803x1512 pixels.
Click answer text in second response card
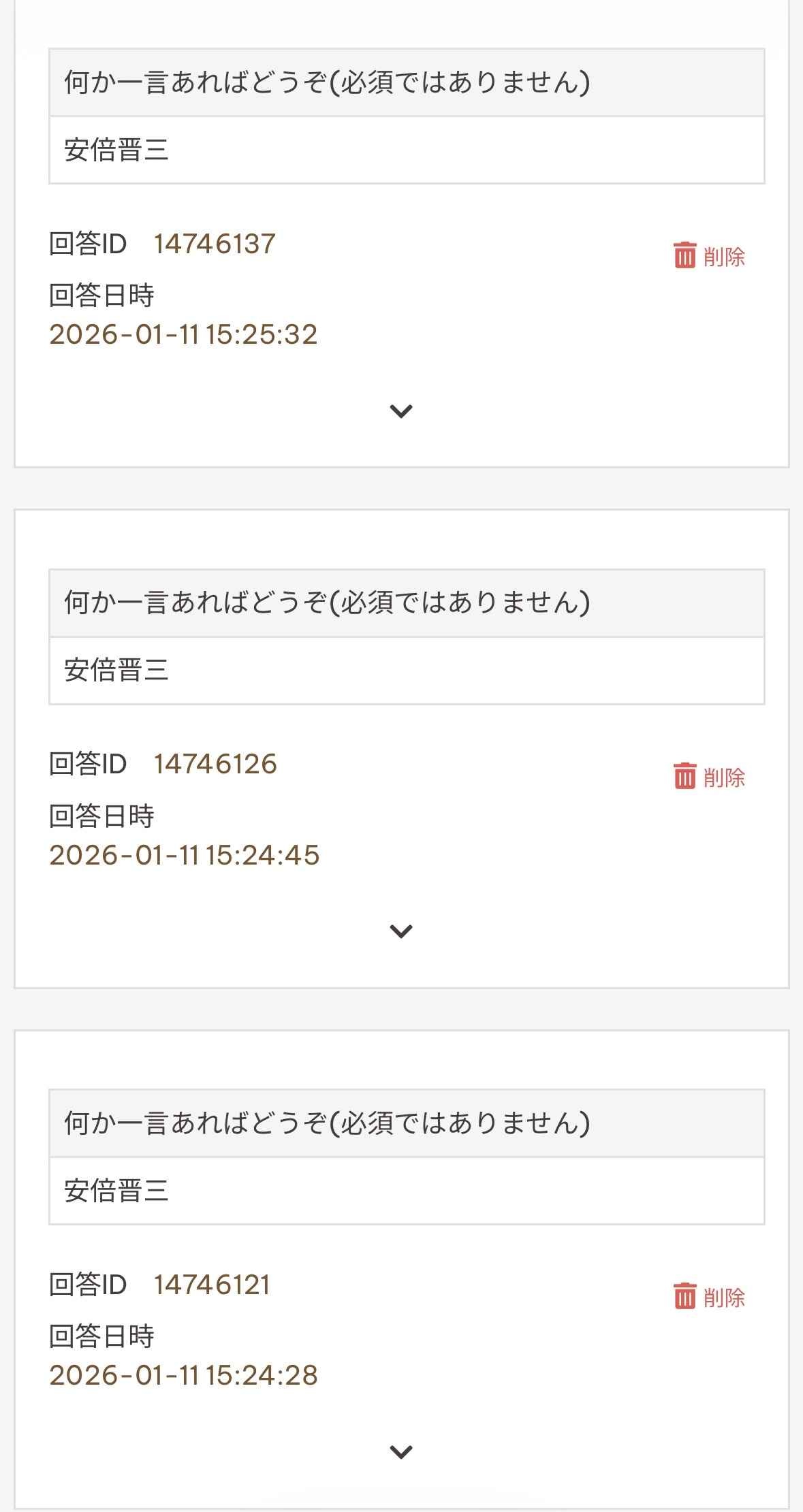[116, 671]
